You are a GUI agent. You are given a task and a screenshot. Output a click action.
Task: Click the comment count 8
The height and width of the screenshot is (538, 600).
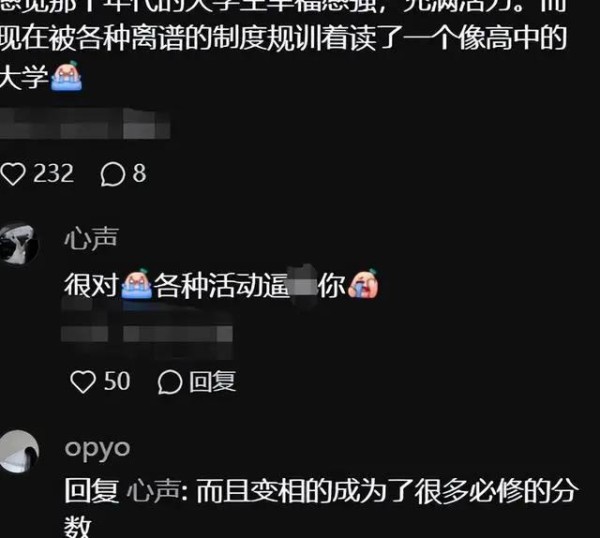coord(139,174)
